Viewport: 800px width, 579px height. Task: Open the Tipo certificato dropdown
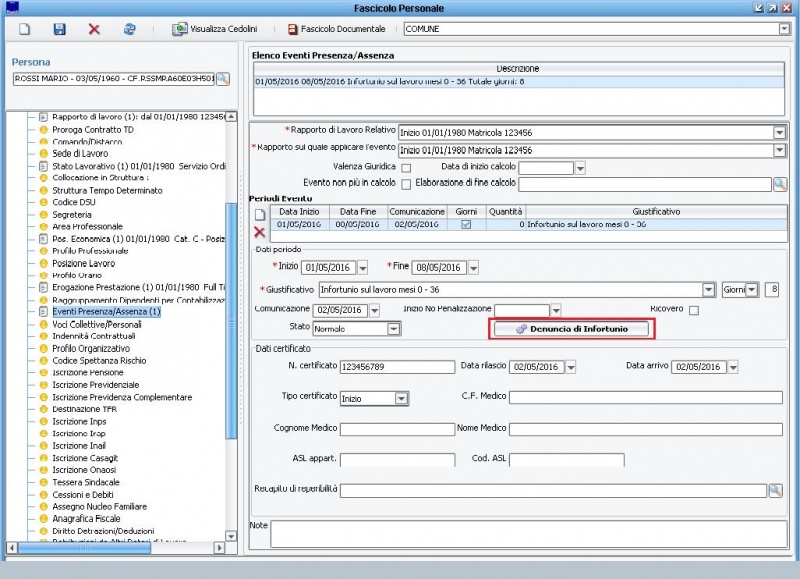401,398
